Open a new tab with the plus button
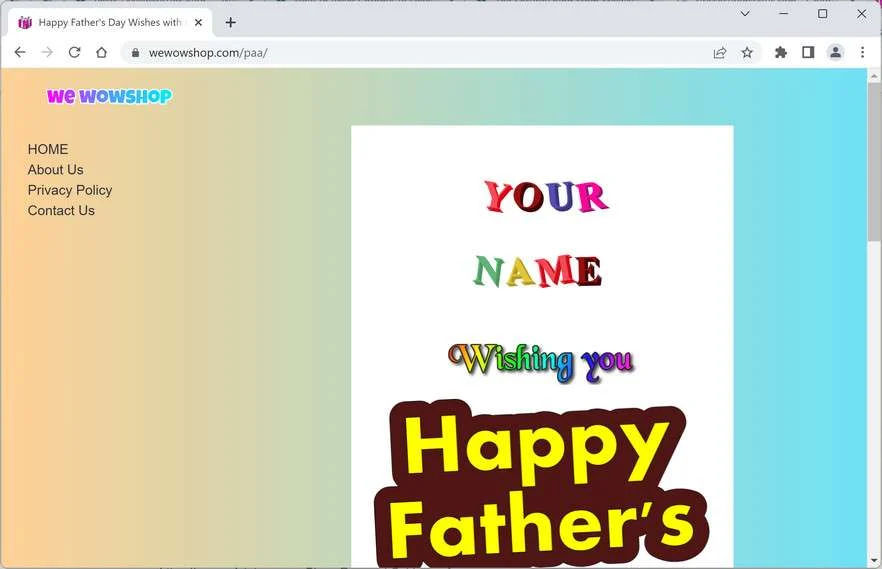This screenshot has height=569, width=882. click(x=231, y=22)
